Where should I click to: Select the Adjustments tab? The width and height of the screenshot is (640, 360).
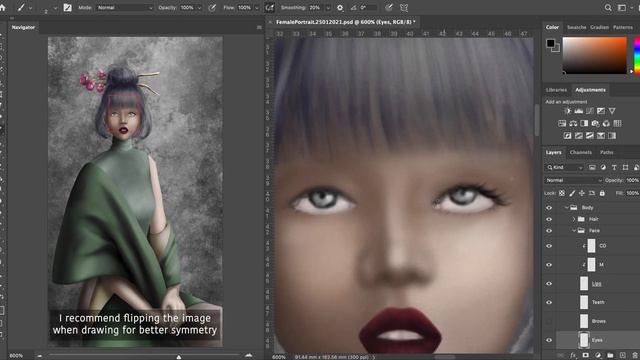point(590,90)
